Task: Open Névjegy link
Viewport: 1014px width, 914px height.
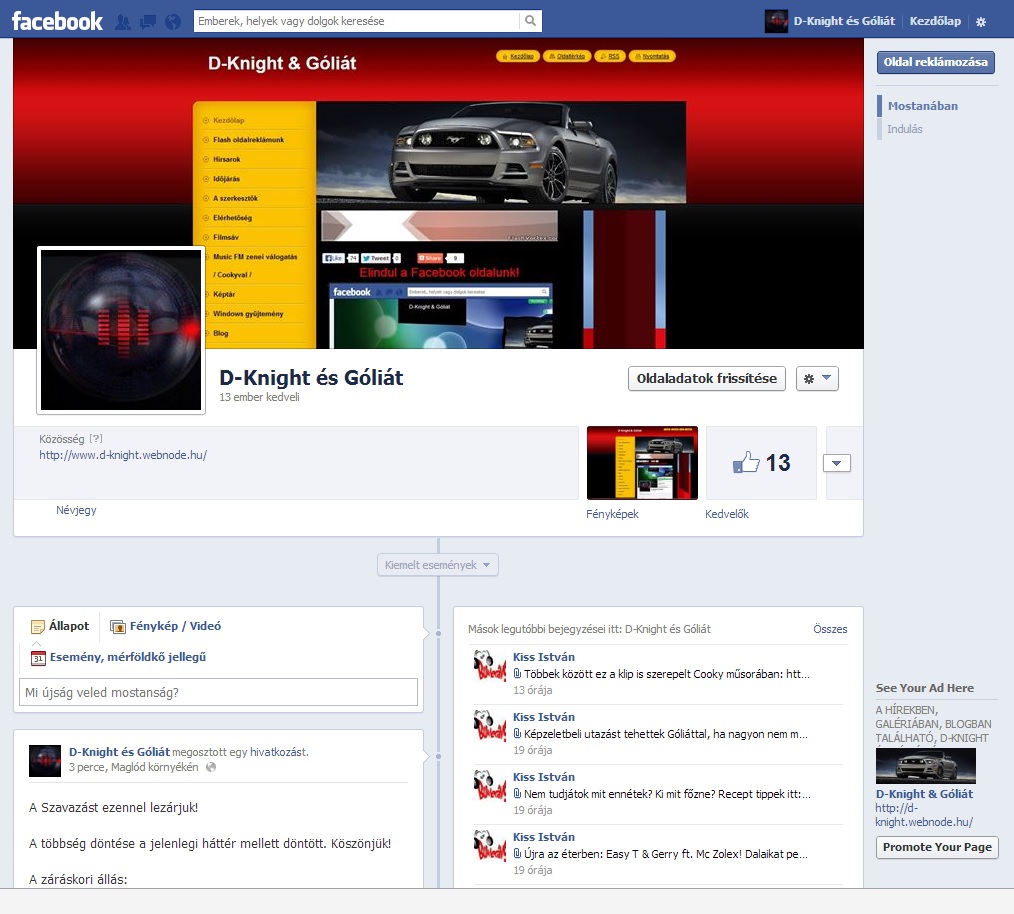Action: 76,510
